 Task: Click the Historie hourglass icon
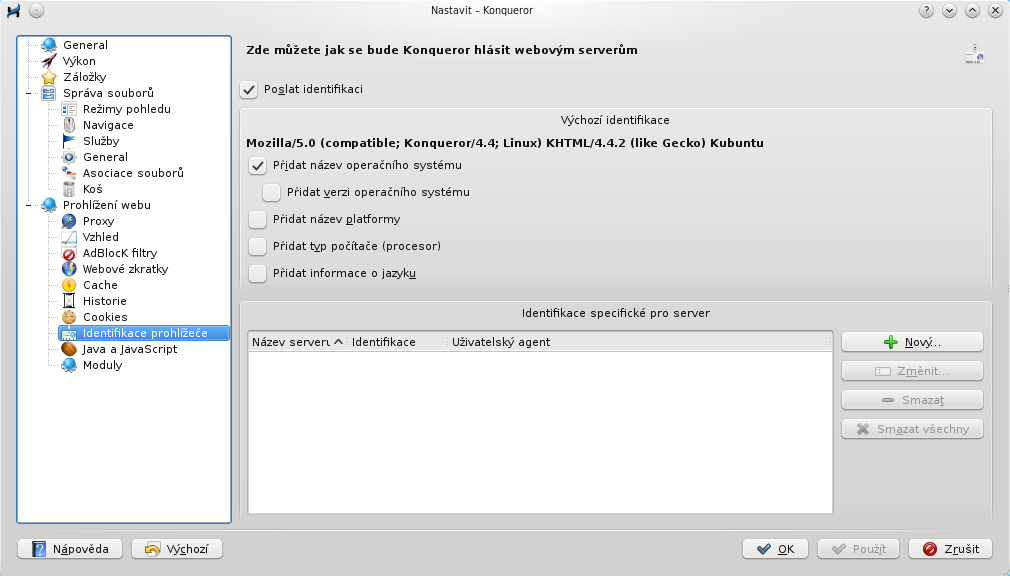69,301
